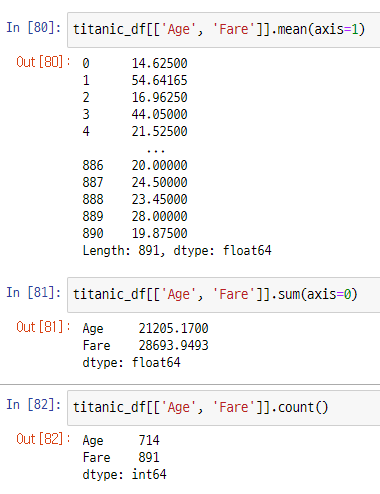Image resolution: width=380 pixels, height=494 pixels.
Task: Click the row index 890
Action: pyautogui.click(x=93, y=233)
